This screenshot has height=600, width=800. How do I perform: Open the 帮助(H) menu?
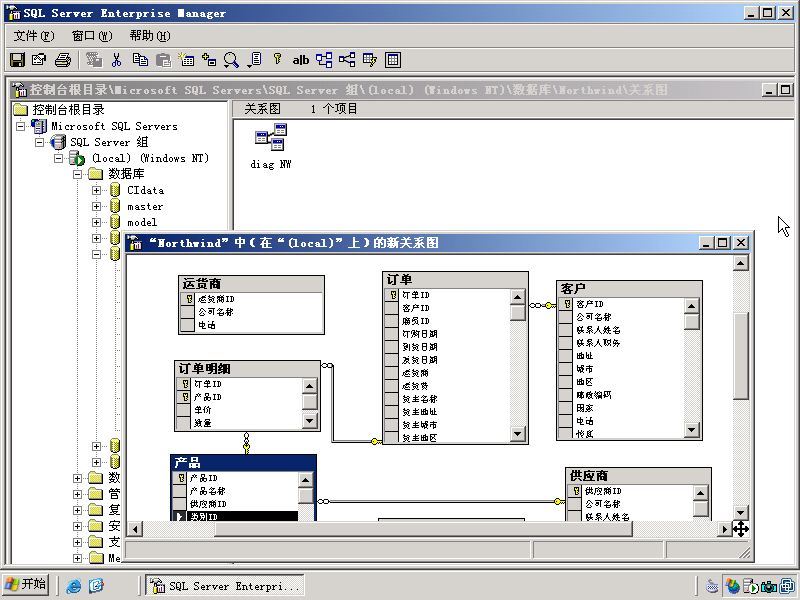click(x=149, y=36)
